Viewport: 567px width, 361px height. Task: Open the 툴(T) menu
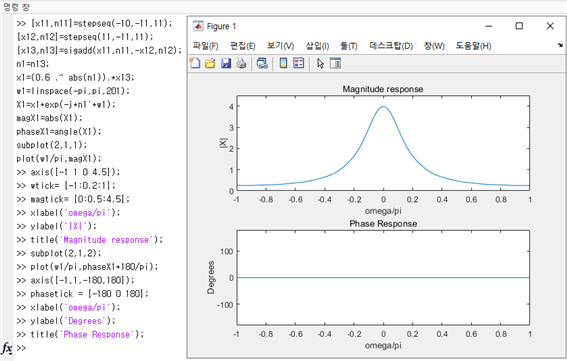pyautogui.click(x=349, y=46)
